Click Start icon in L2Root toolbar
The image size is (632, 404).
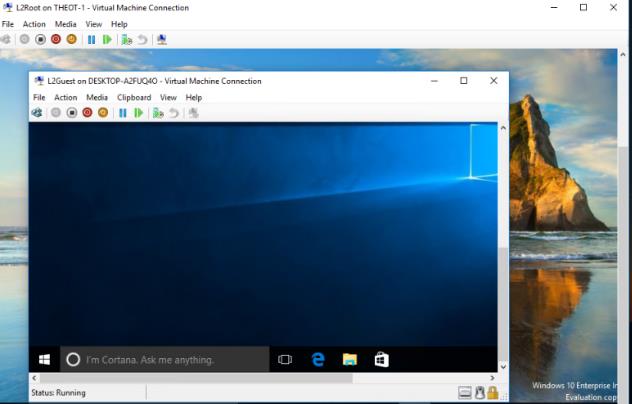[25, 40]
